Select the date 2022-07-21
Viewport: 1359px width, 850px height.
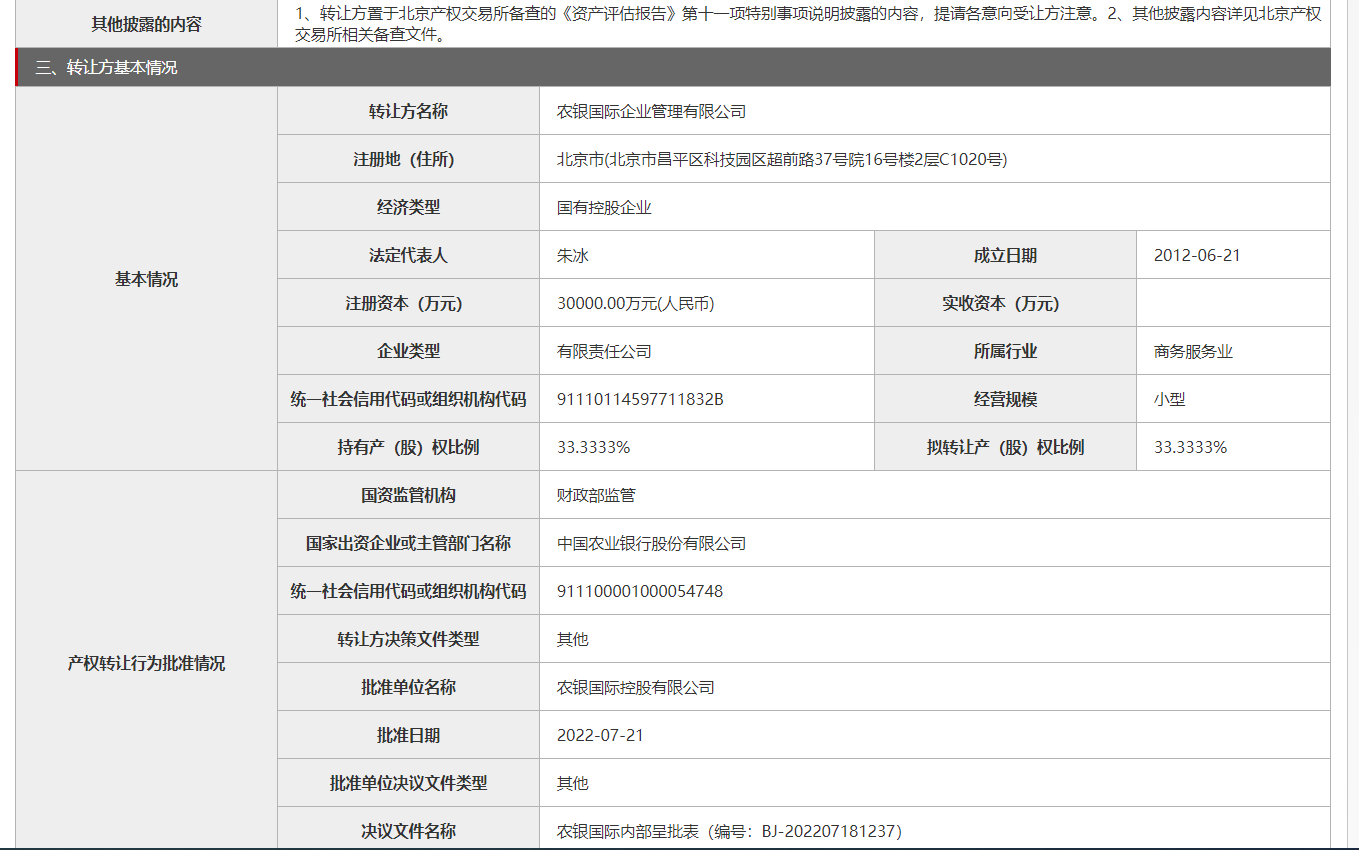(x=600, y=736)
